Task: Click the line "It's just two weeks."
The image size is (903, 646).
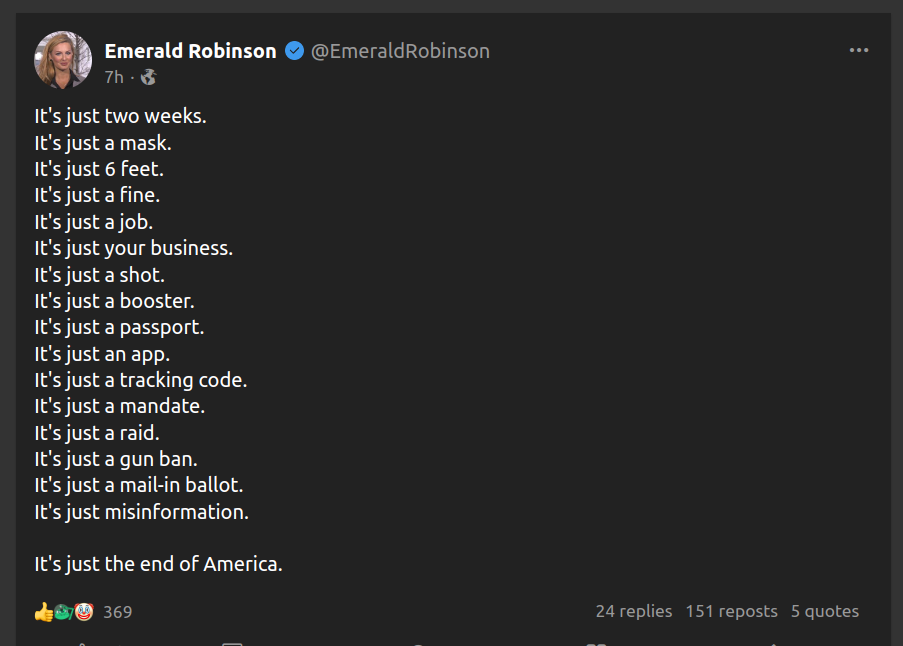Action: pyautogui.click(x=120, y=116)
